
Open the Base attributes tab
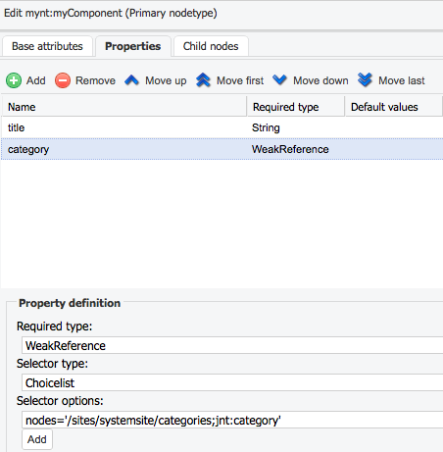pyautogui.click(x=47, y=46)
